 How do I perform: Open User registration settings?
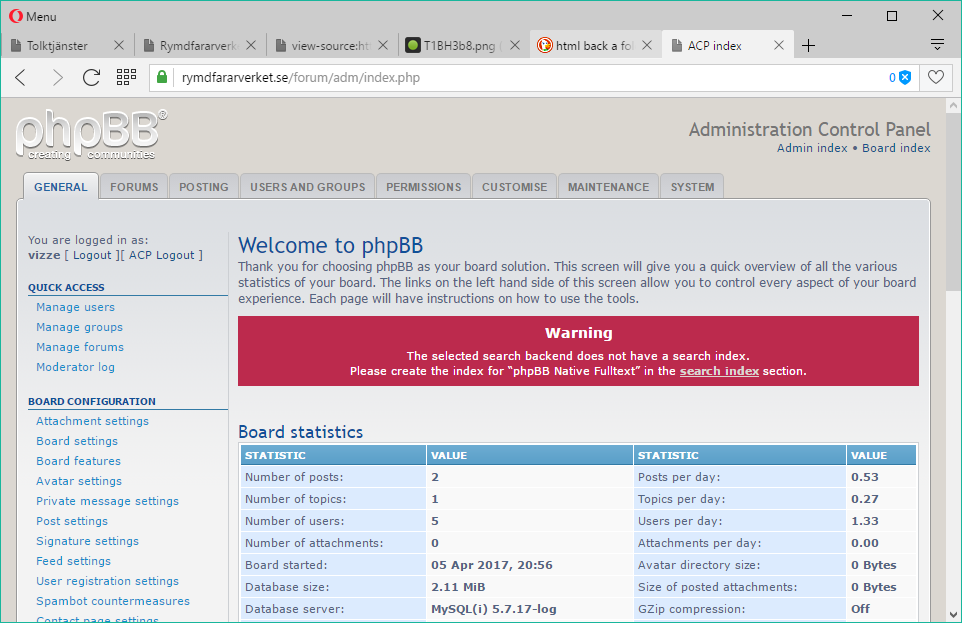point(107,581)
